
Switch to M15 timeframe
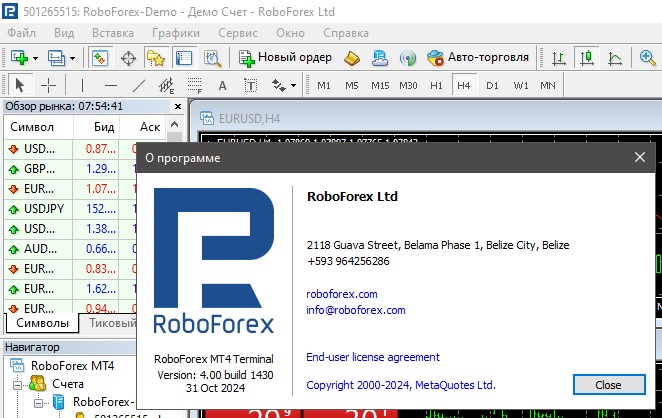[380, 86]
